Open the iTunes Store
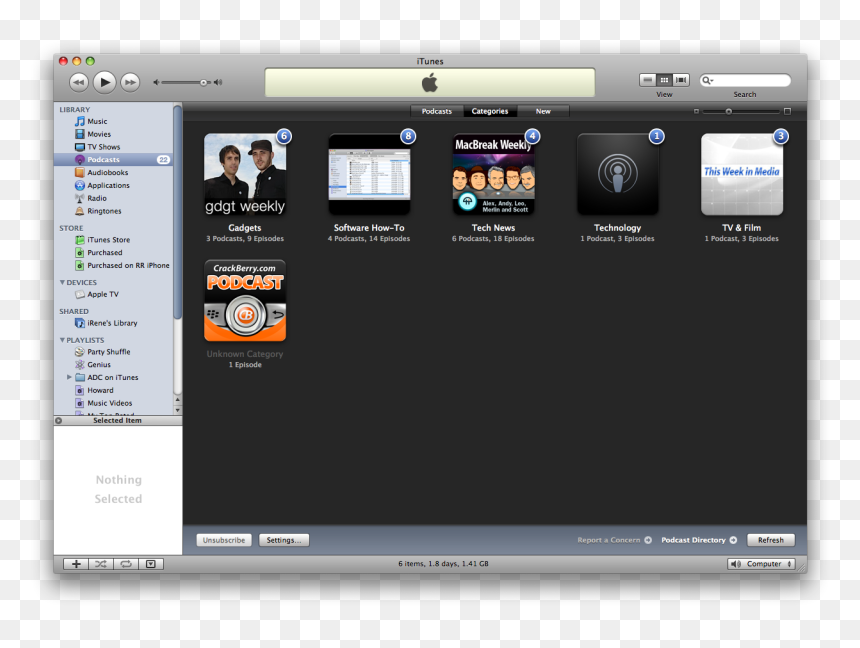Screen dimensions: 860x648 tap(109, 240)
